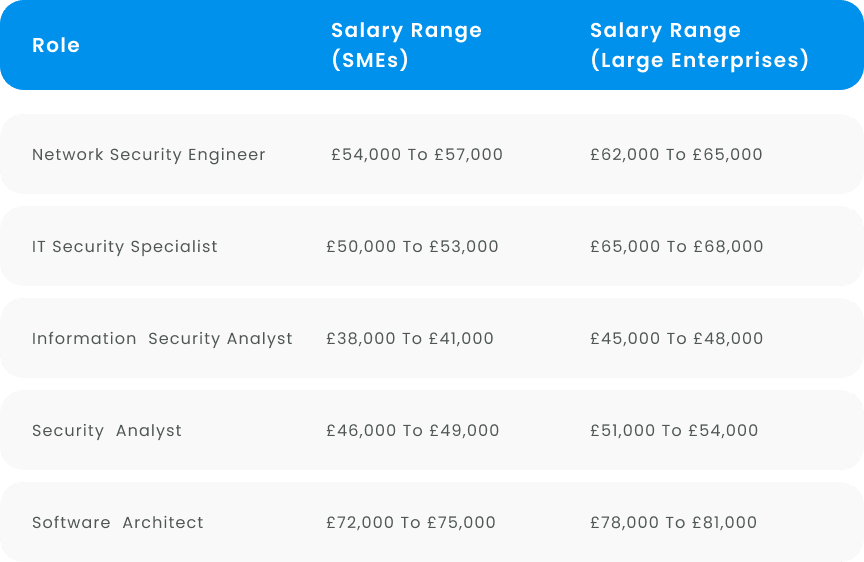Click the Role column header
The width and height of the screenshot is (864, 562).
pos(56,45)
